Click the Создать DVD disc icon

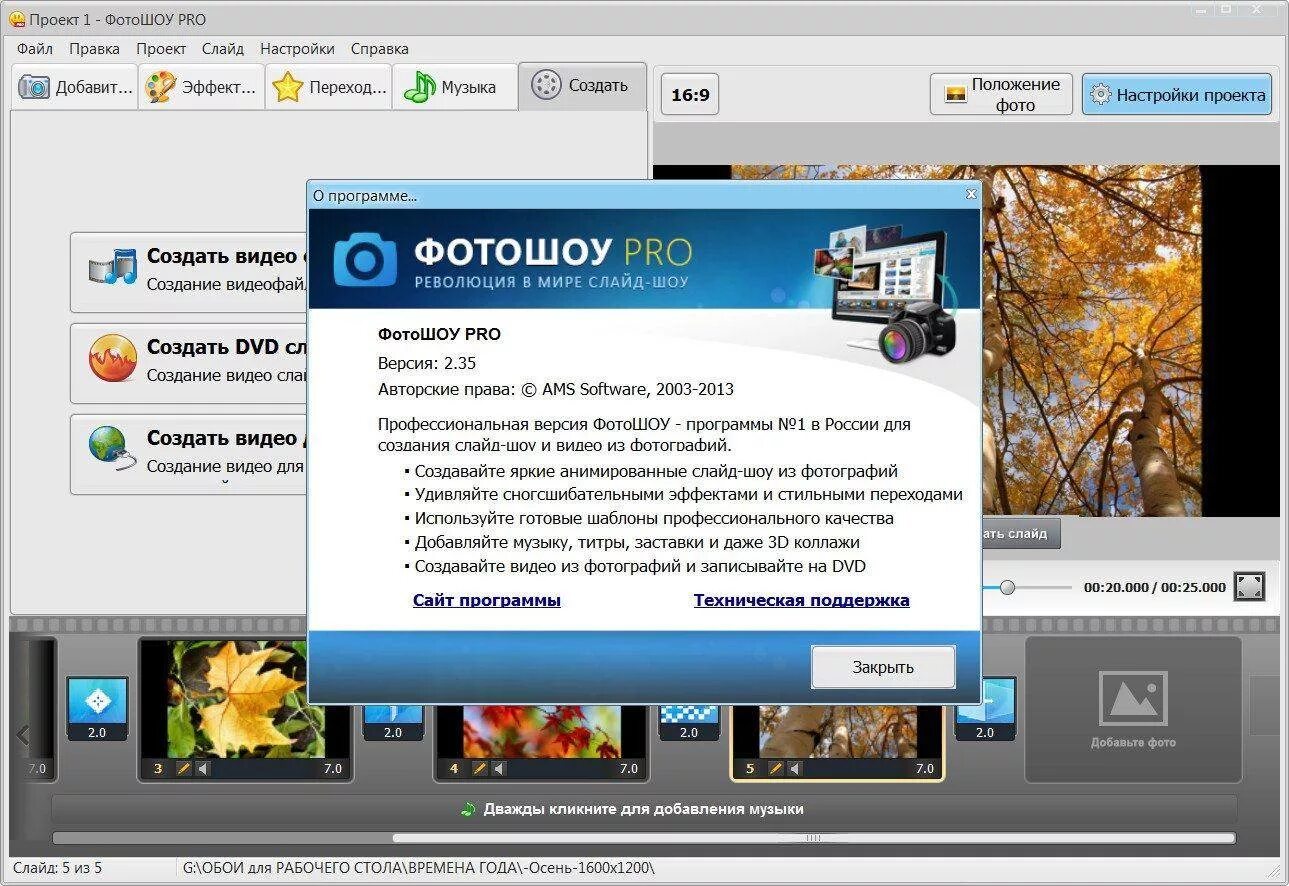point(111,359)
